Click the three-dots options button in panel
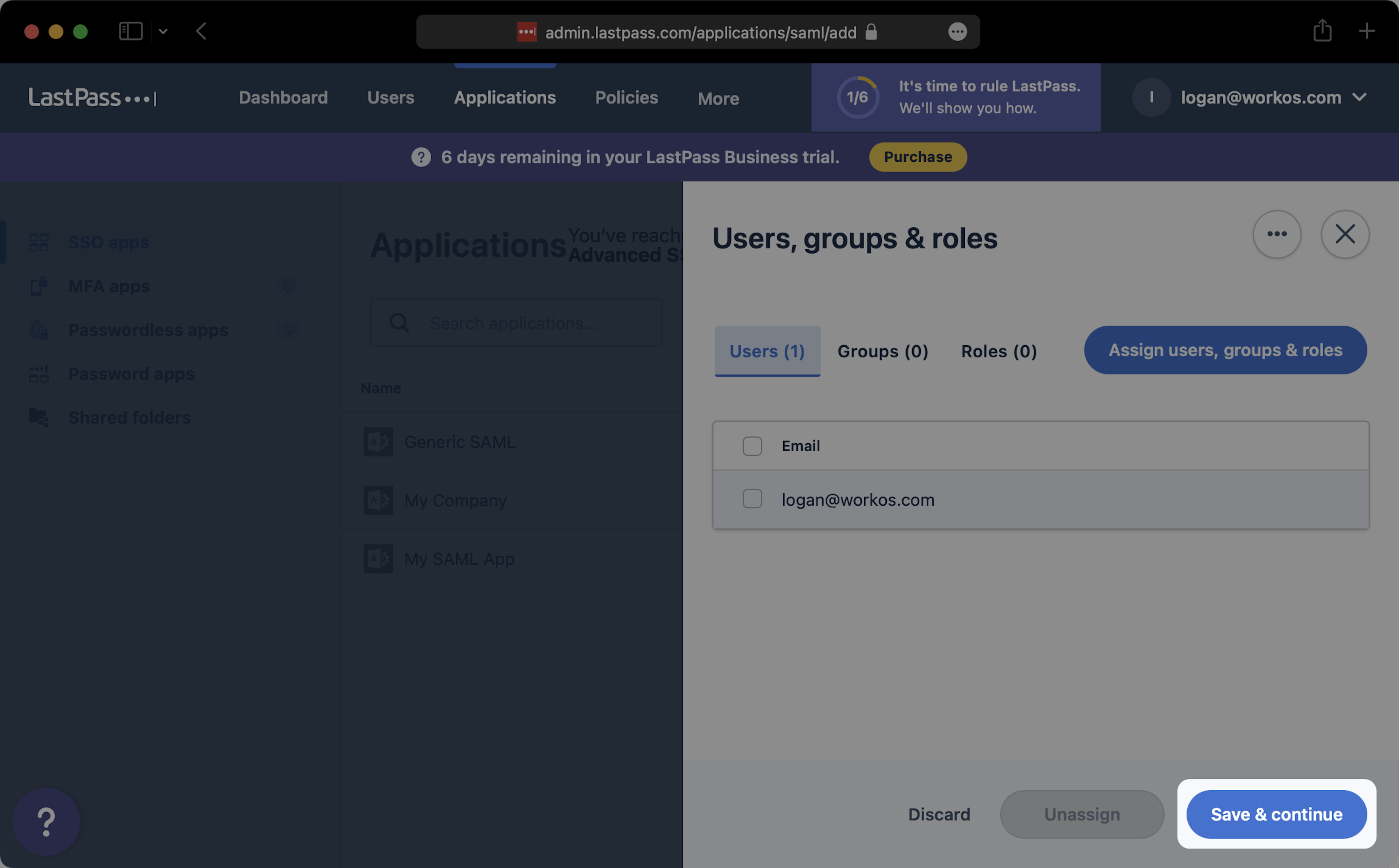 [1276, 234]
